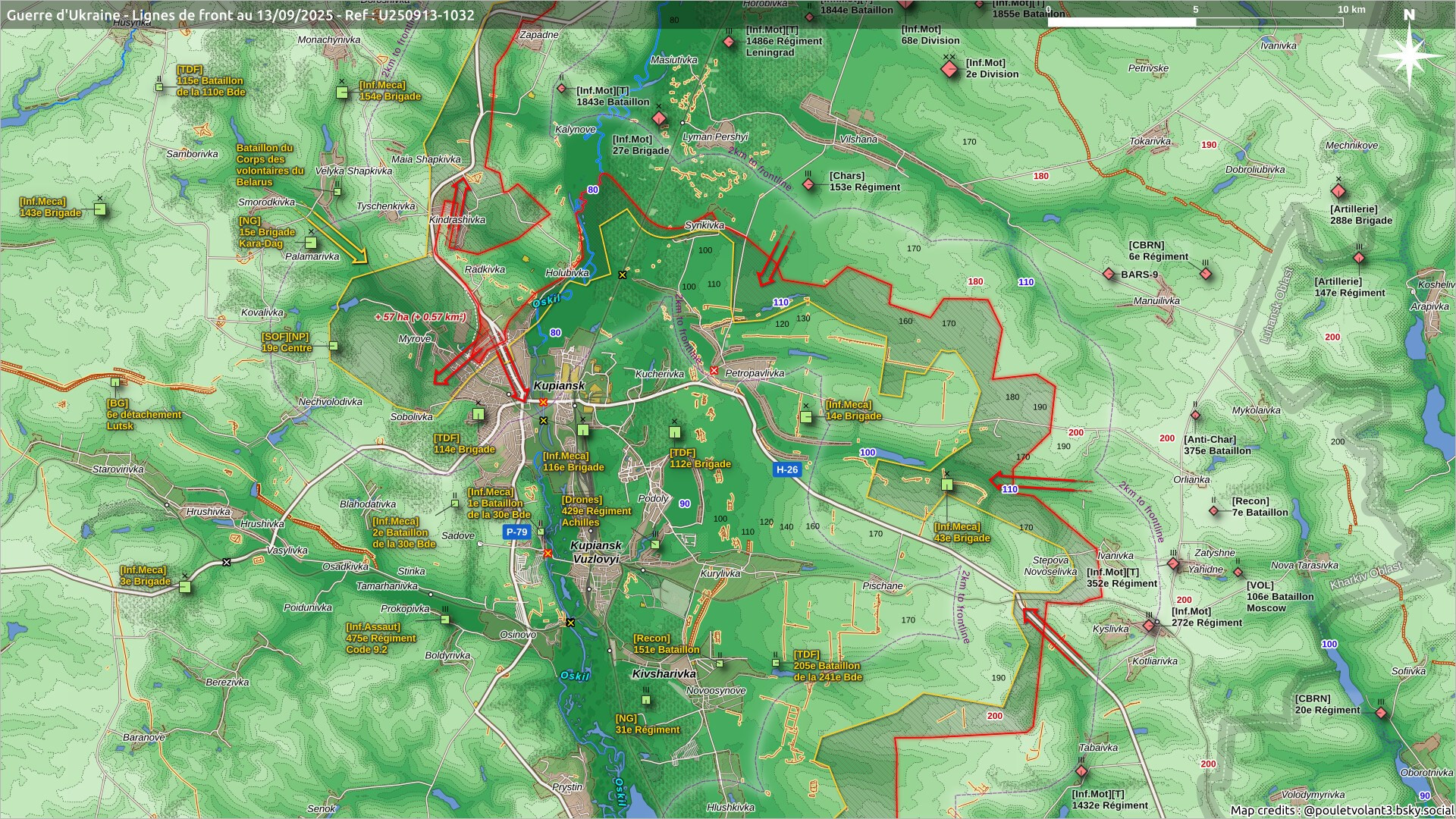Click the 31e Régiment NG label
Screen dimensions: 1456x819
click(x=648, y=724)
